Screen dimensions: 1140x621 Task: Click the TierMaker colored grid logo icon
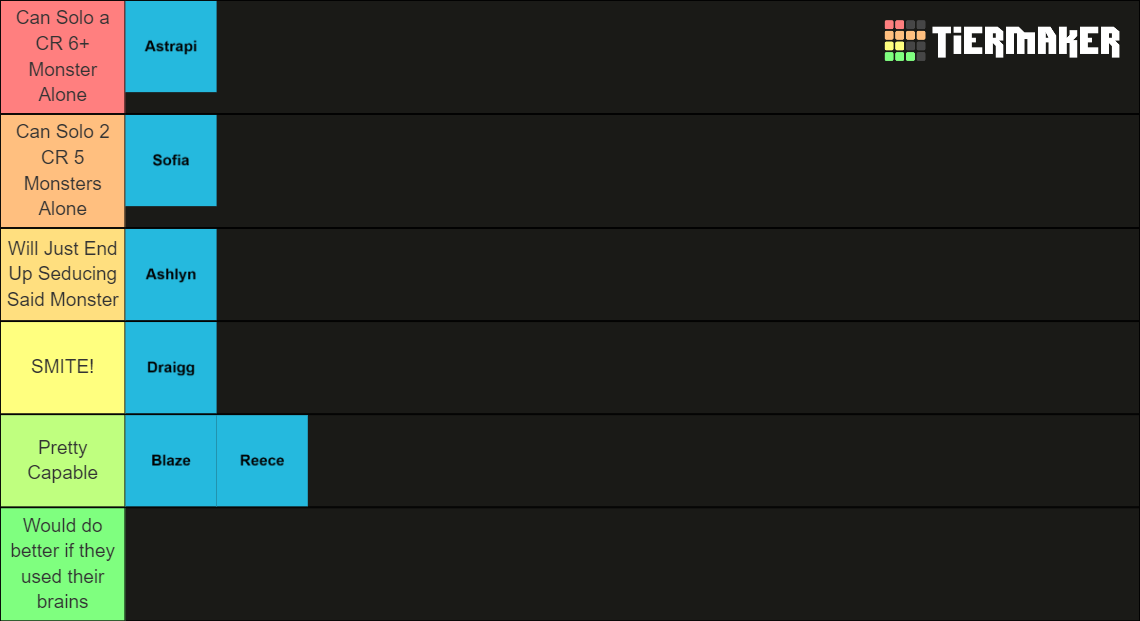(x=904, y=41)
